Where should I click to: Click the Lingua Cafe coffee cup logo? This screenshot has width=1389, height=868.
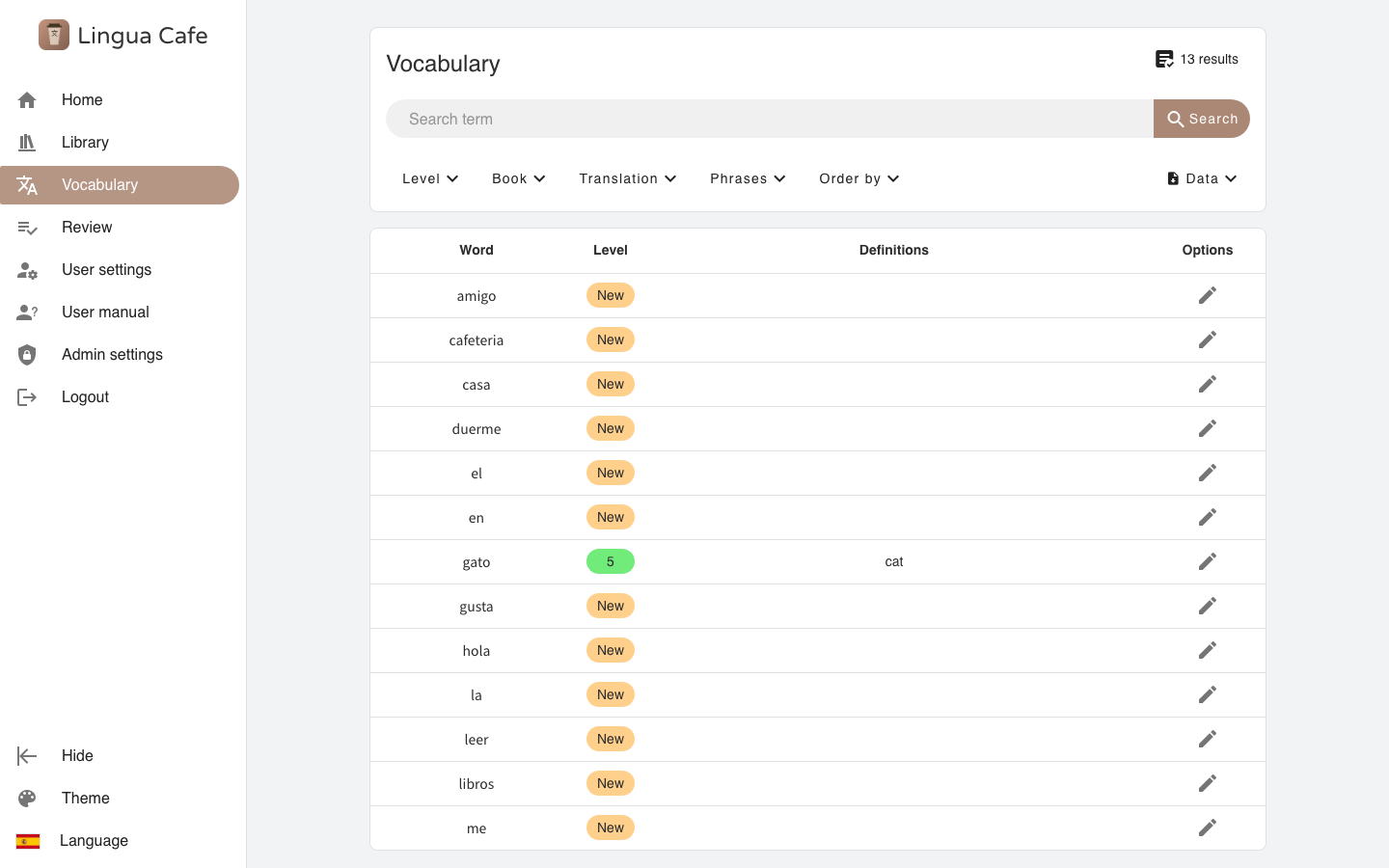(x=54, y=35)
